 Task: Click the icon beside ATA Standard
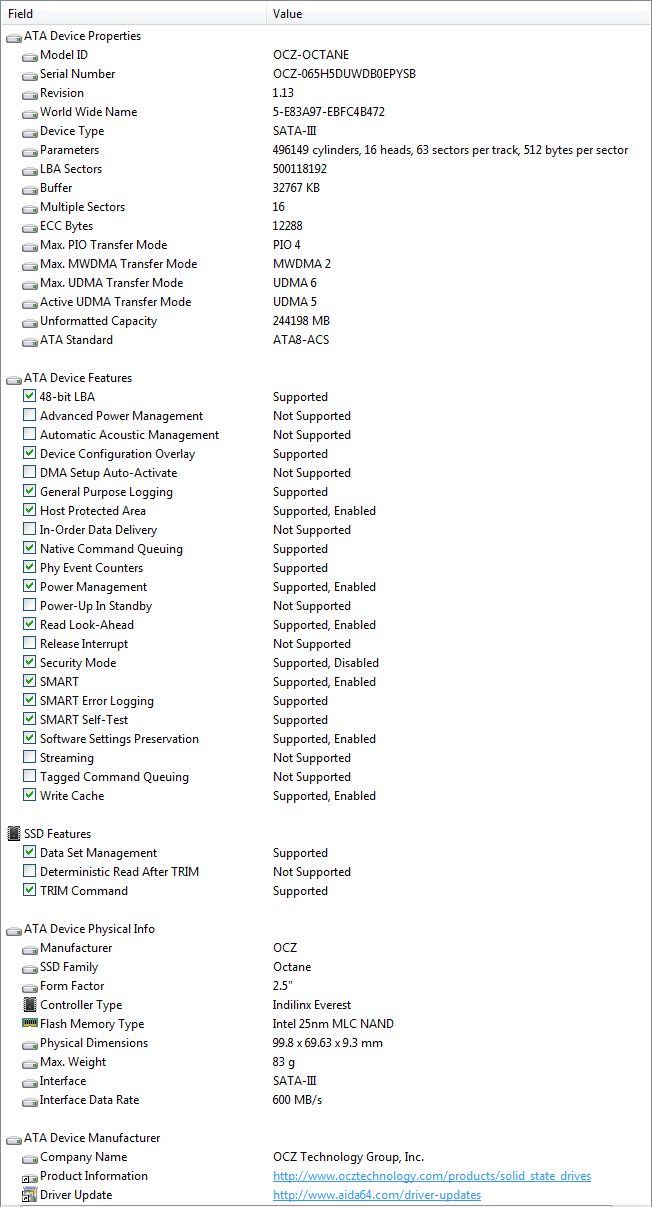(x=29, y=341)
